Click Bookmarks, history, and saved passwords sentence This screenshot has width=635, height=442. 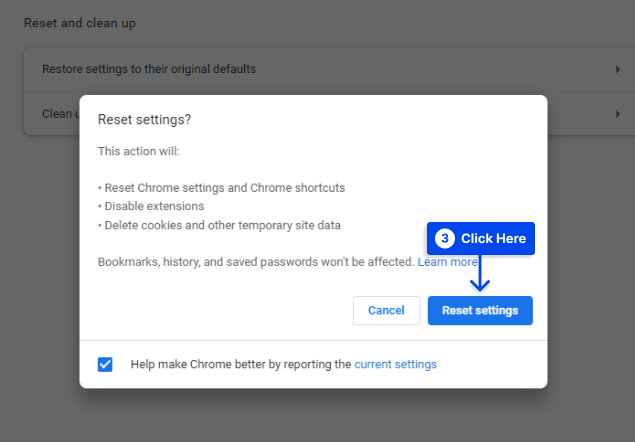[256, 262]
